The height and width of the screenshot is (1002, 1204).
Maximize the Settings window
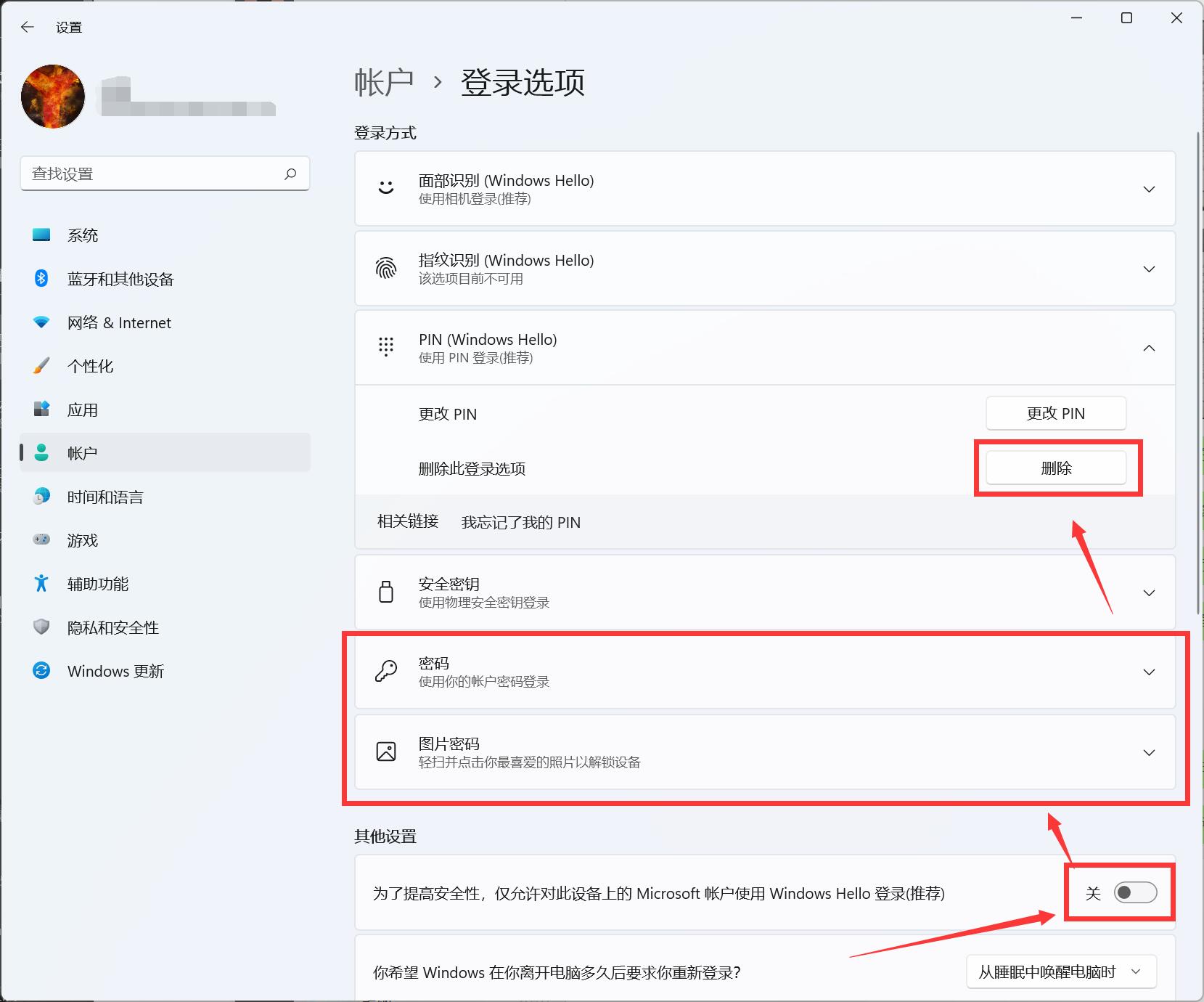coord(1127,18)
